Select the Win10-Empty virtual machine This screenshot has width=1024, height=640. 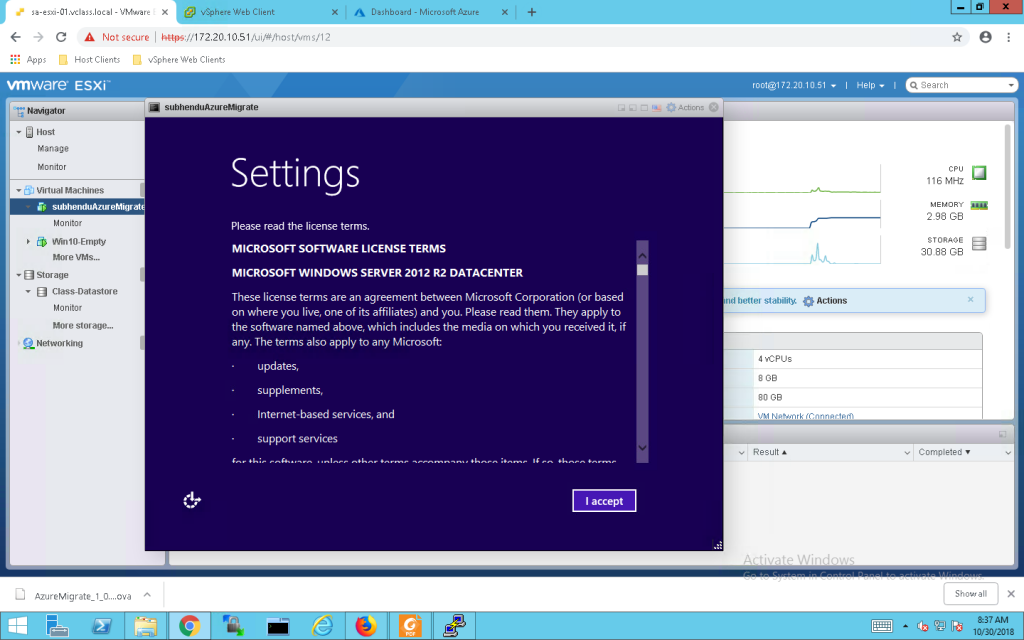click(79, 242)
